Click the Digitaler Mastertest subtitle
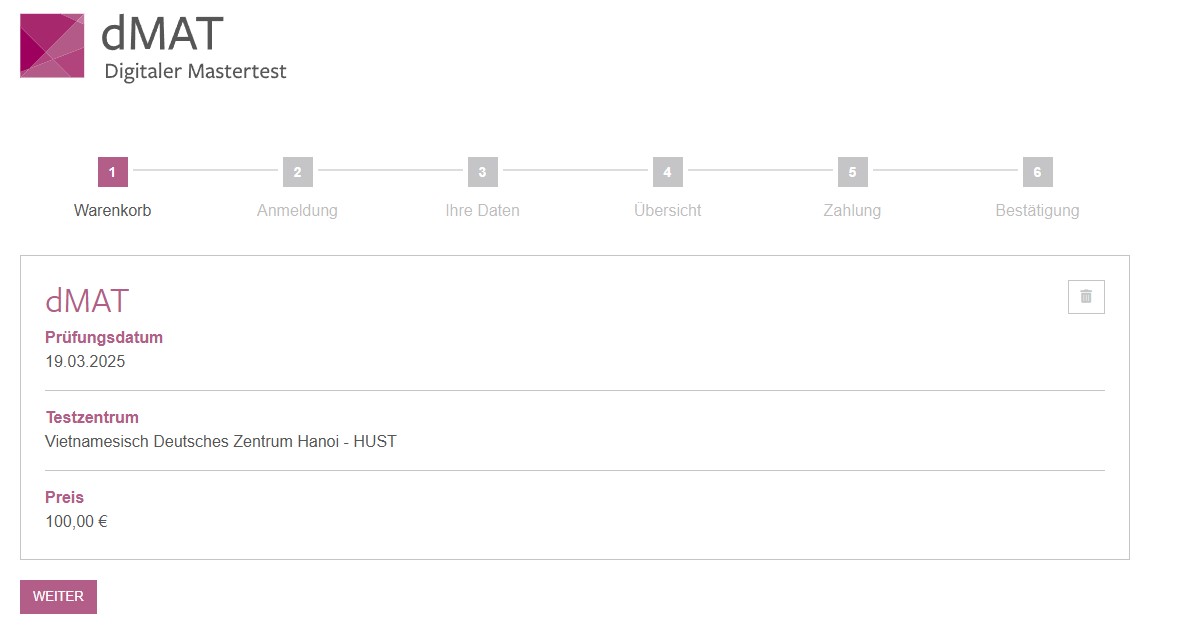Image resolution: width=1192 pixels, height=627 pixels. point(195,72)
